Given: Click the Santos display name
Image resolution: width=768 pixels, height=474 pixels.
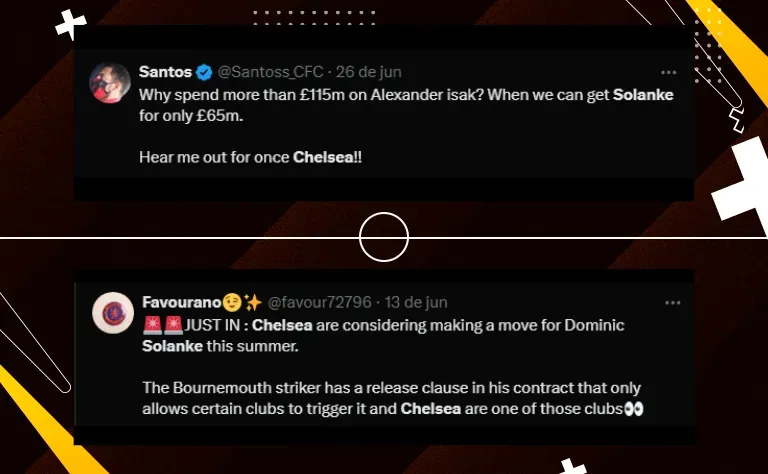Looking at the screenshot, I should (x=165, y=72).
